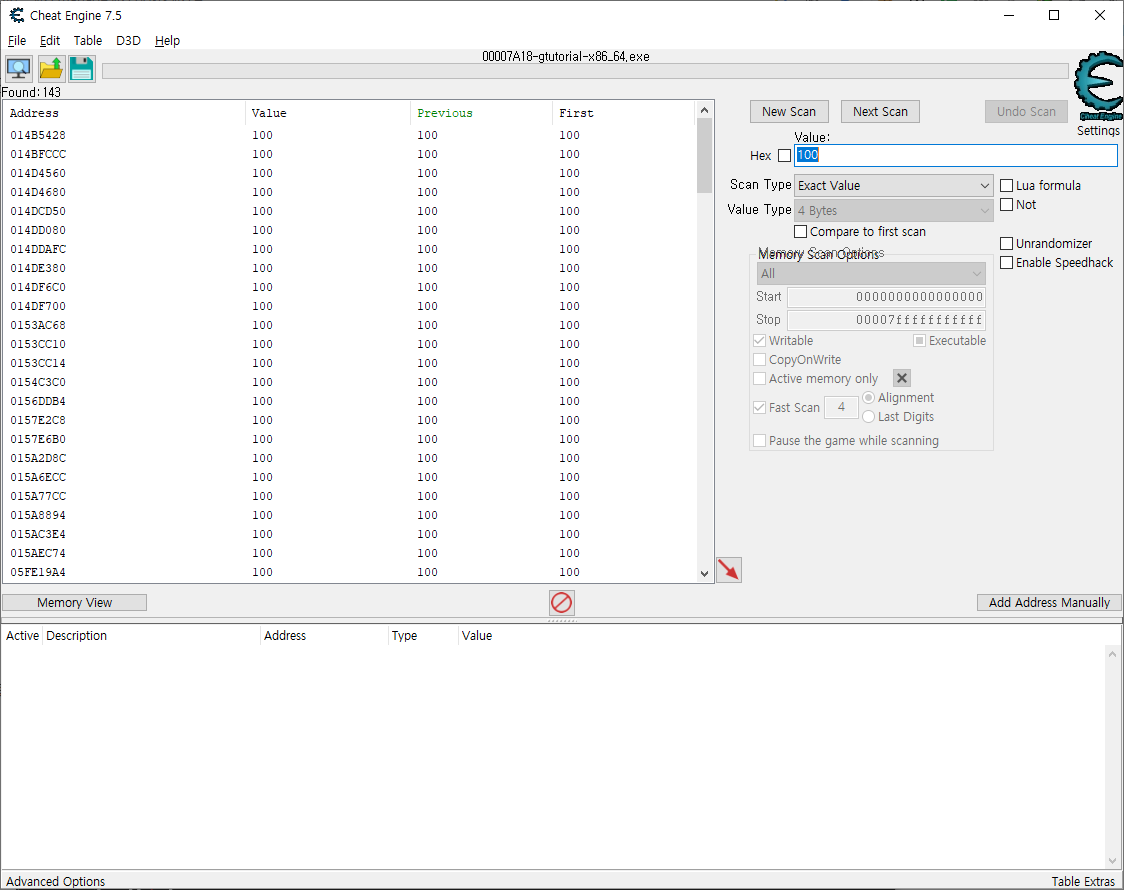Select address row 05FE19A4

[x=350, y=573]
